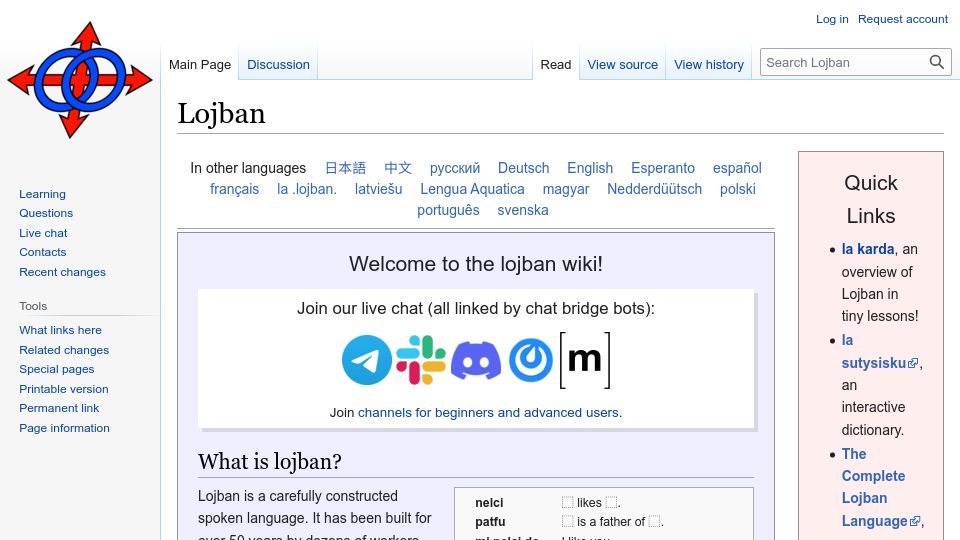Viewport: 960px width, 540px height.
Task: Click the word 'nelci' in the example box
Action: pyautogui.click(x=489, y=503)
